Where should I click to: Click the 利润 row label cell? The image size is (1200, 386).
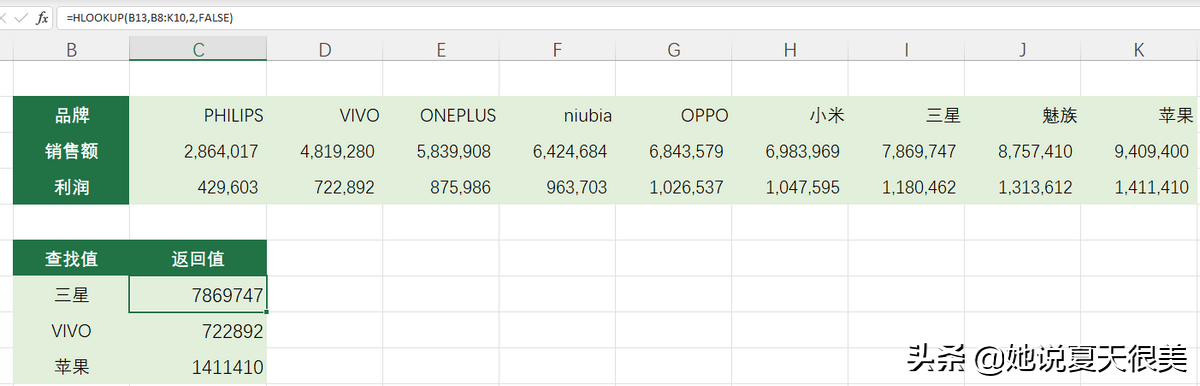coord(71,187)
